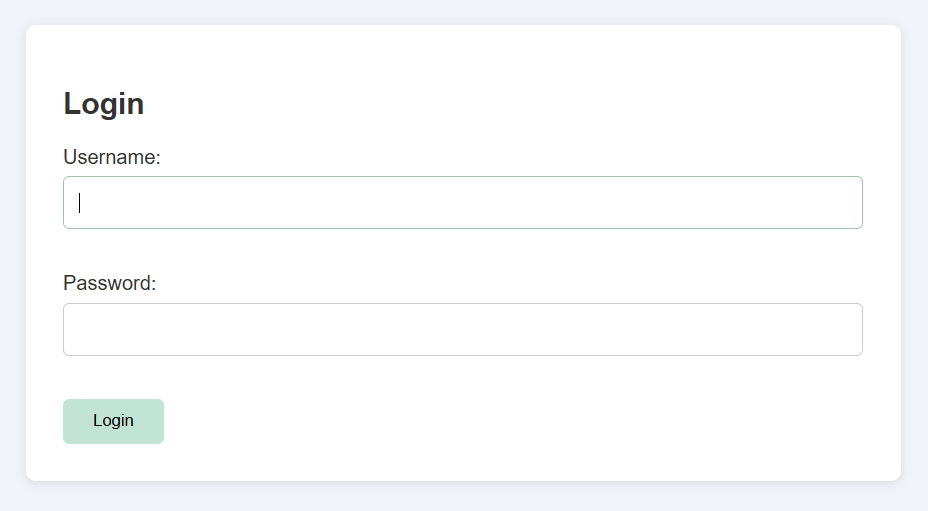Screen dimensions: 928x511
Task: Place cursor in the Username box
Action: point(462,203)
